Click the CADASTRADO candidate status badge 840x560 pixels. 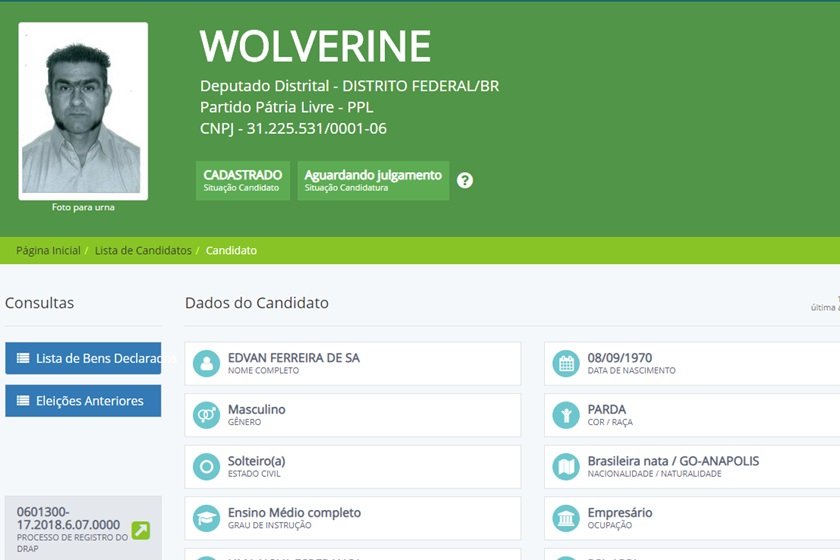click(243, 181)
